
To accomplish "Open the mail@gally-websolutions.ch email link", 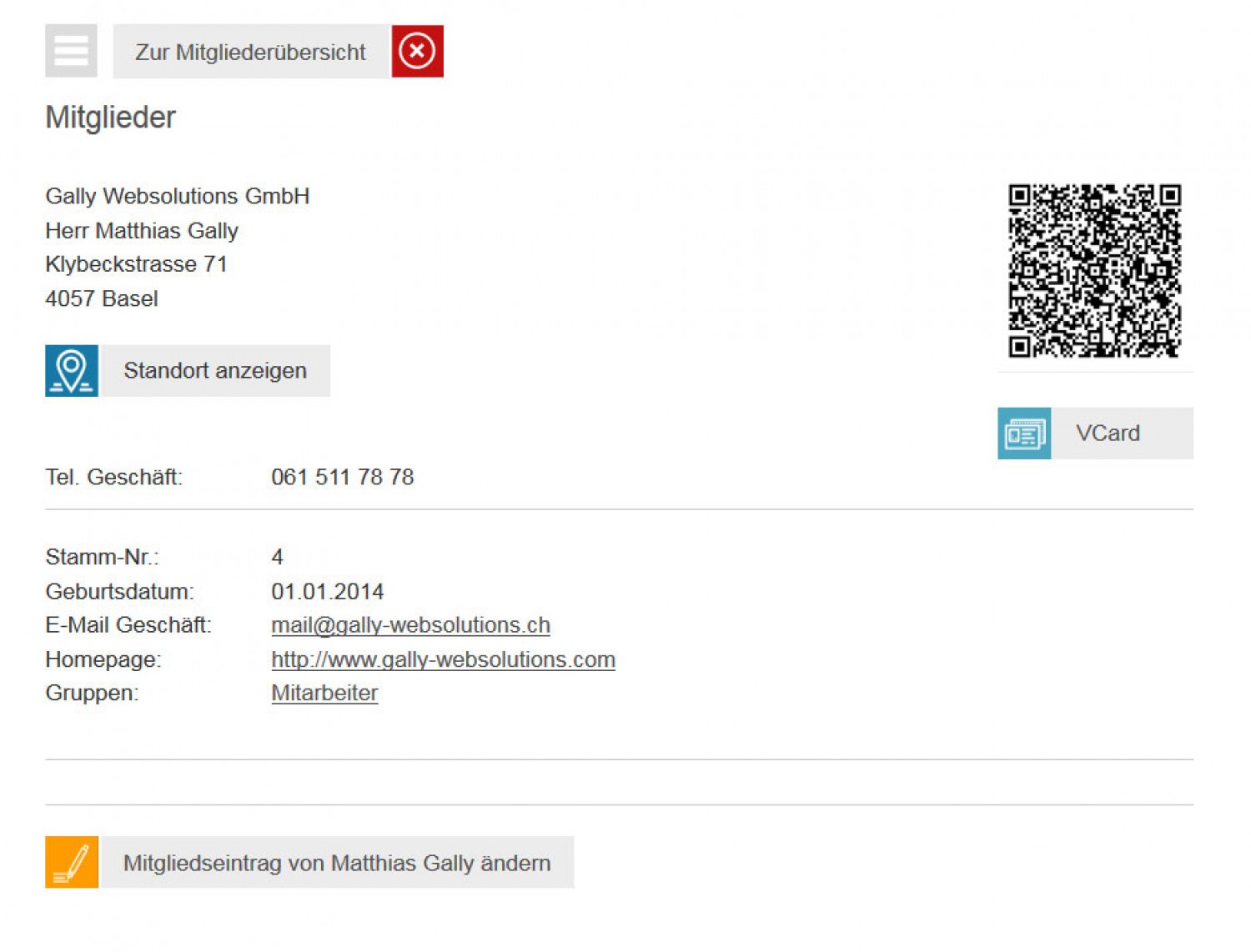I will pos(410,625).
